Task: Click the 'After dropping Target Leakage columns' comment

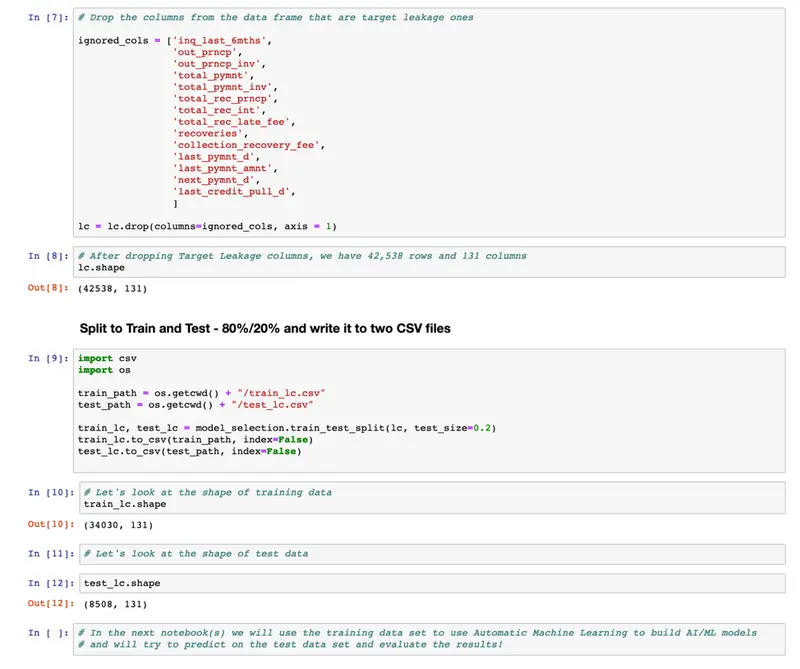Action: coord(302,256)
